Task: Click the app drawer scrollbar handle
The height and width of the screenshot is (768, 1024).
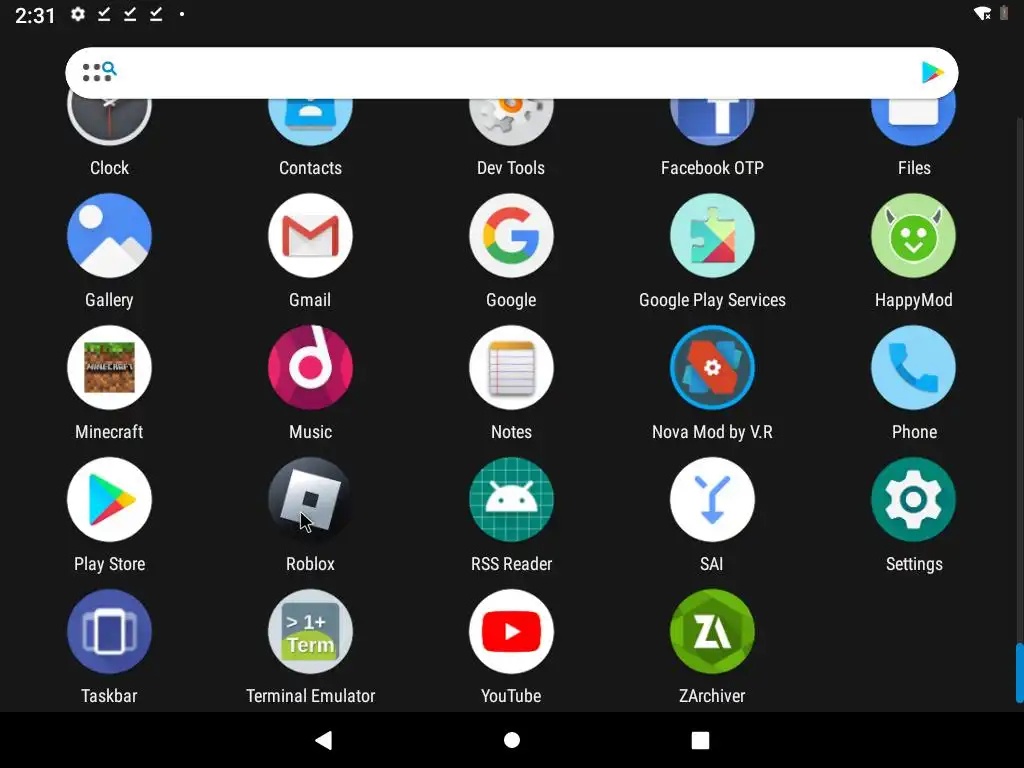Action: pos(1019,673)
